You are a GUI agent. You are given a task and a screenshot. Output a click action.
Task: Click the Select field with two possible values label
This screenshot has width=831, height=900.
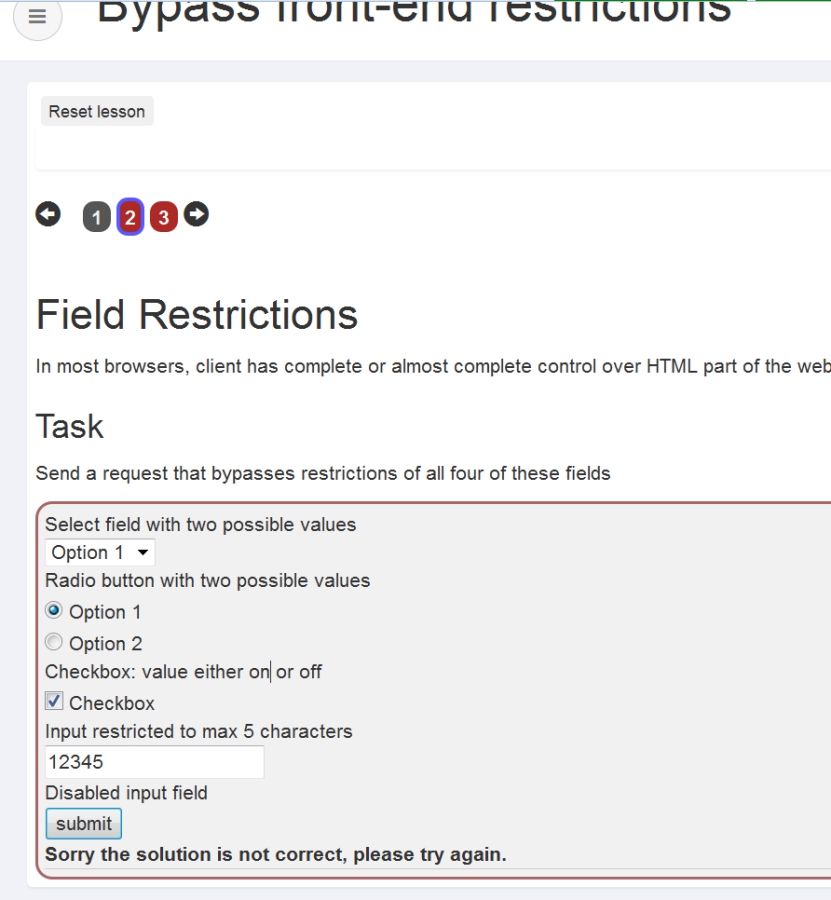coord(200,525)
